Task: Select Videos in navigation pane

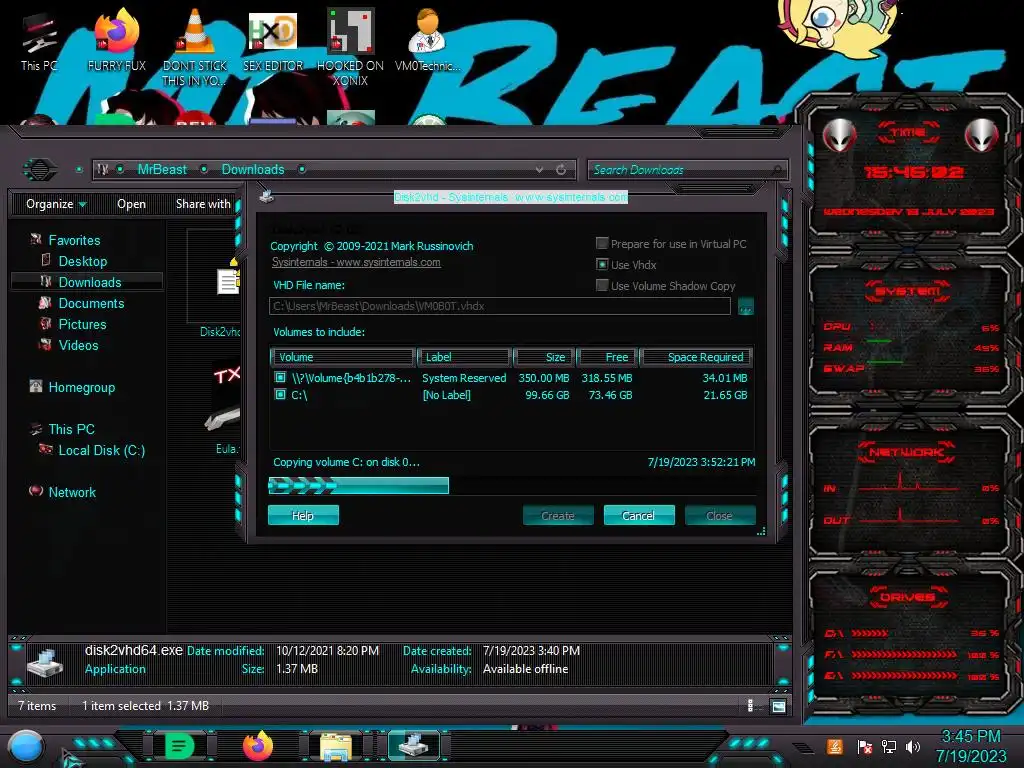Action: [x=78, y=345]
